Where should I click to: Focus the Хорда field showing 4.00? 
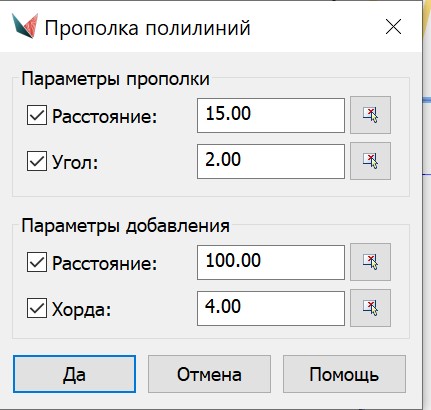click(x=271, y=308)
